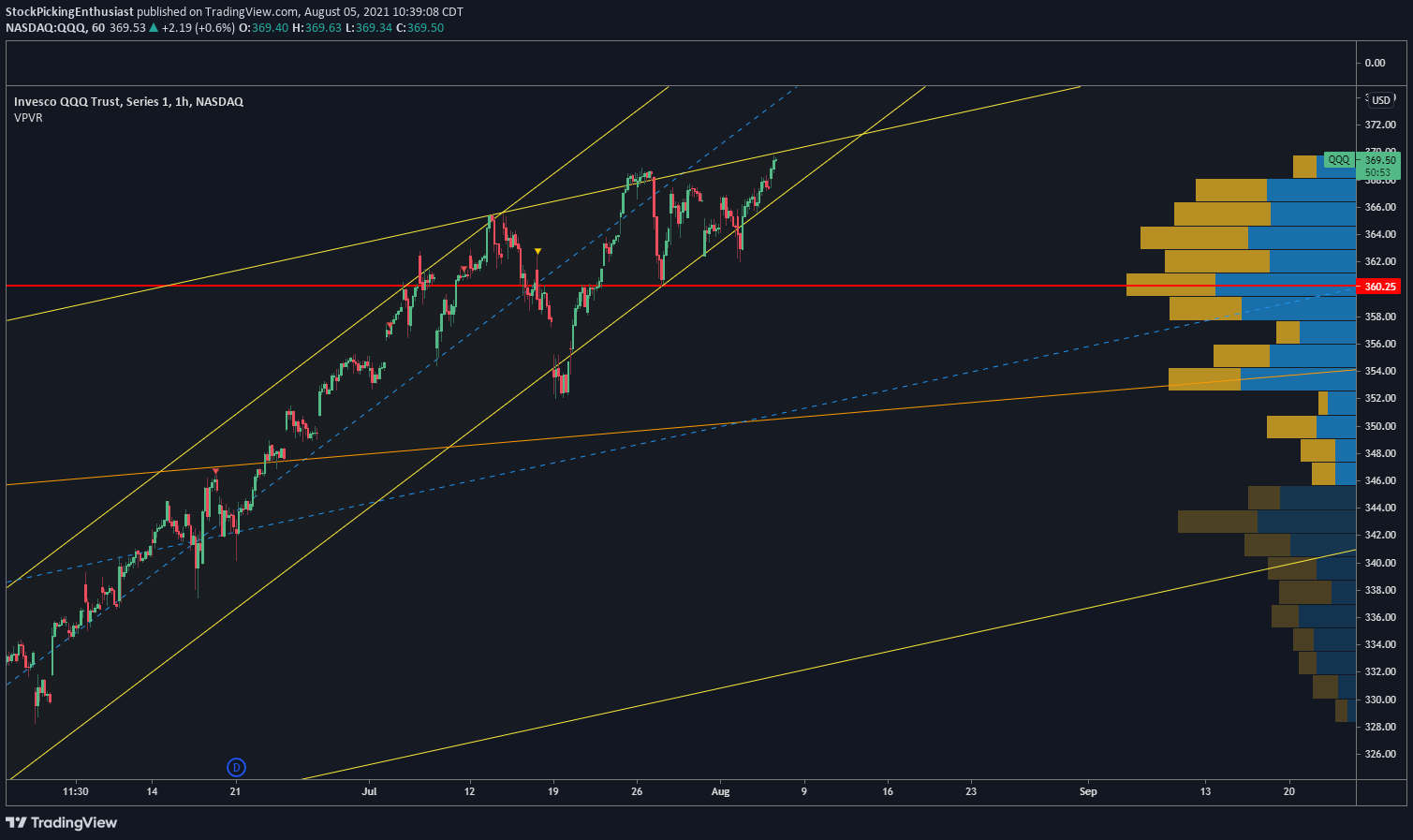Click the yellow down-triangle marker on chart
The width and height of the screenshot is (1413, 840).
pos(537,251)
